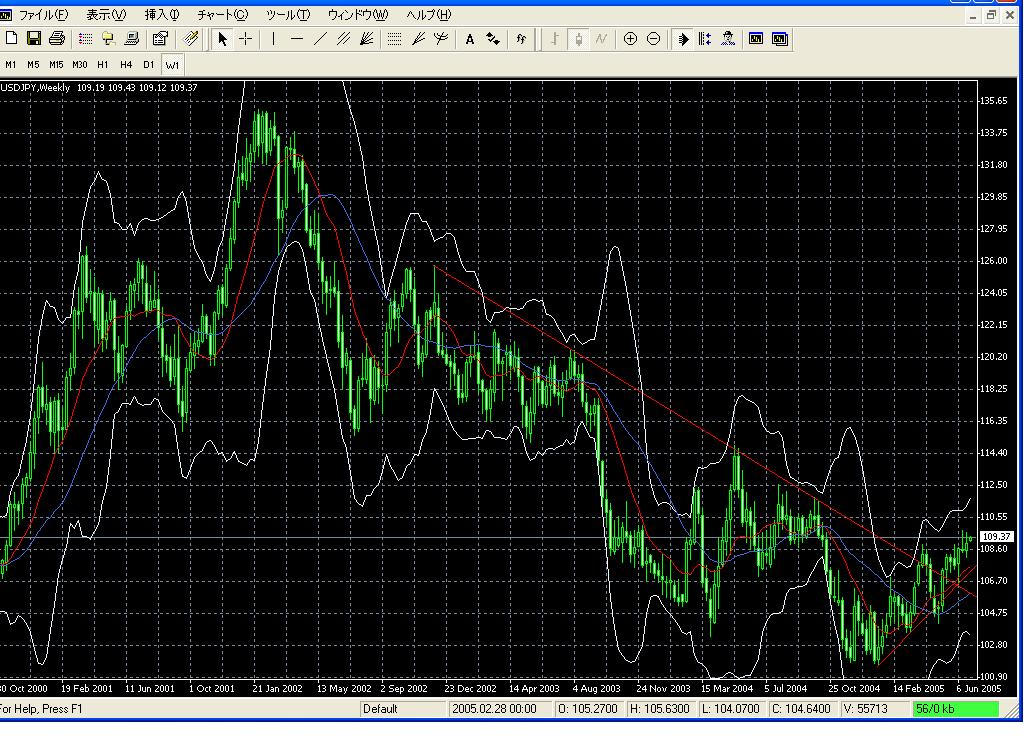Open the チャート(C) menu

tap(223, 14)
